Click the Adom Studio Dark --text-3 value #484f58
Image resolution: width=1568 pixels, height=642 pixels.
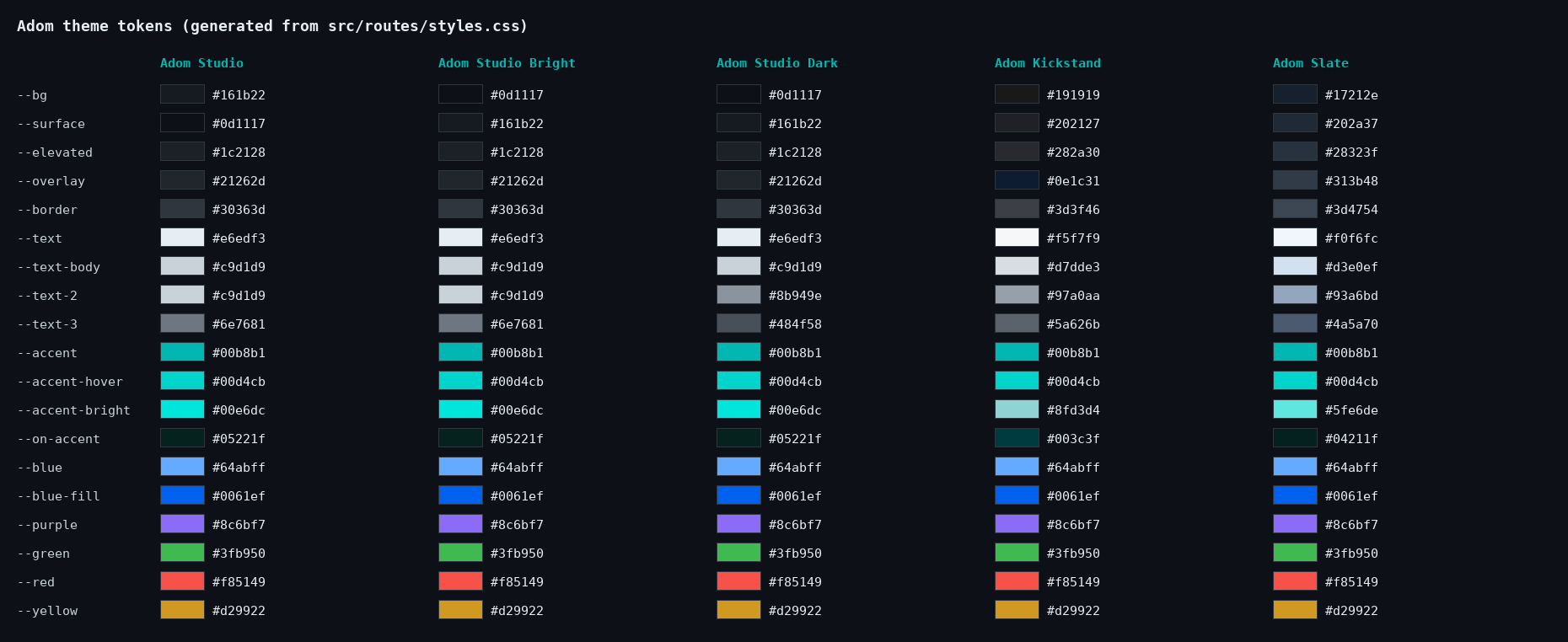coord(795,324)
